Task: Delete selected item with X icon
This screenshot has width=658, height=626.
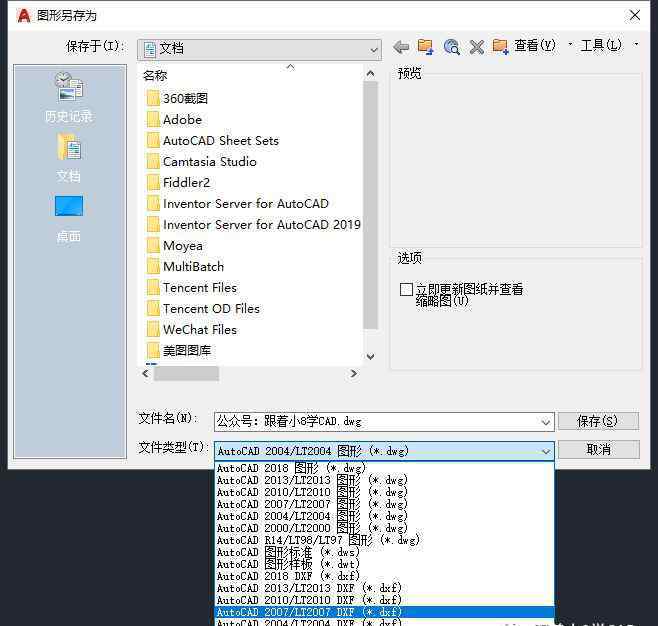Action: click(x=477, y=47)
